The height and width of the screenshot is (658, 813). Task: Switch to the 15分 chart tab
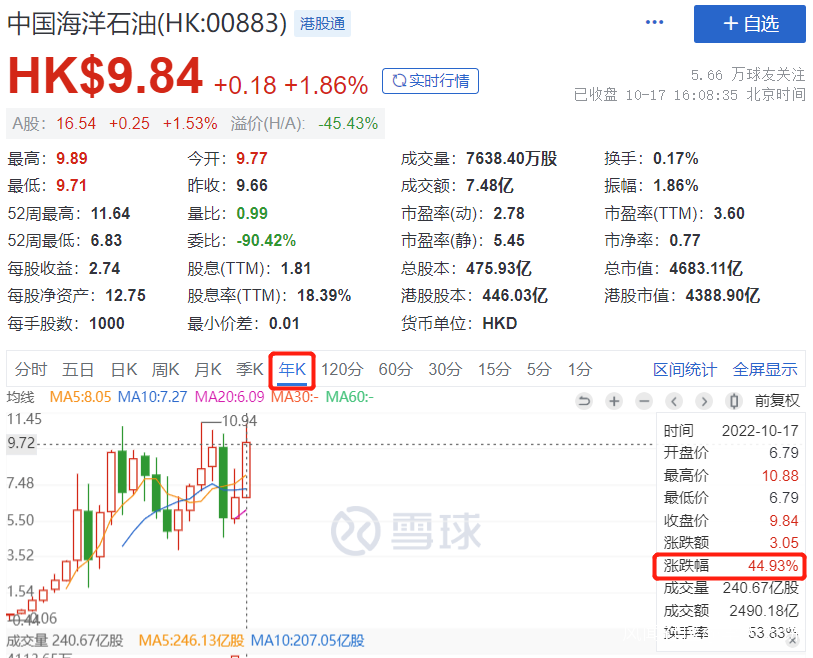pos(494,370)
